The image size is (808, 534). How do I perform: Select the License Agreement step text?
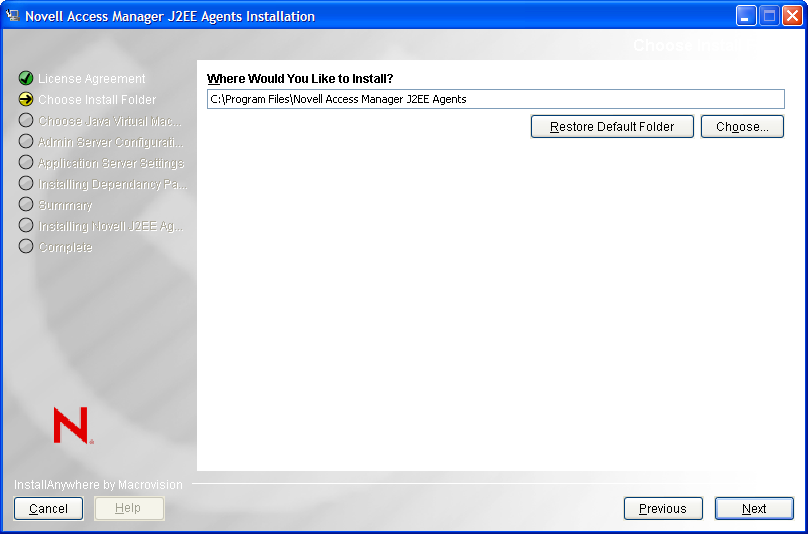click(92, 79)
